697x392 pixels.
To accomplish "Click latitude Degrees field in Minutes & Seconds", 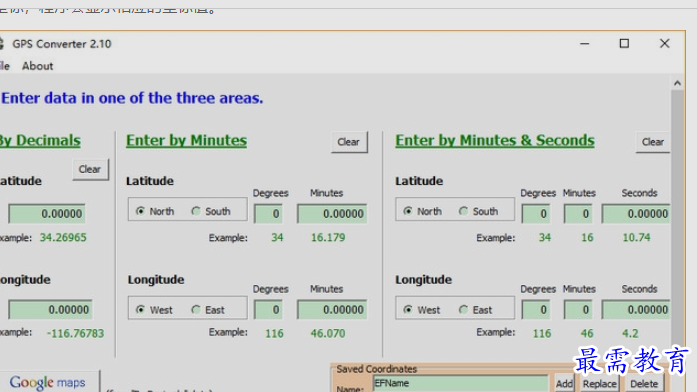I will tap(536, 214).
